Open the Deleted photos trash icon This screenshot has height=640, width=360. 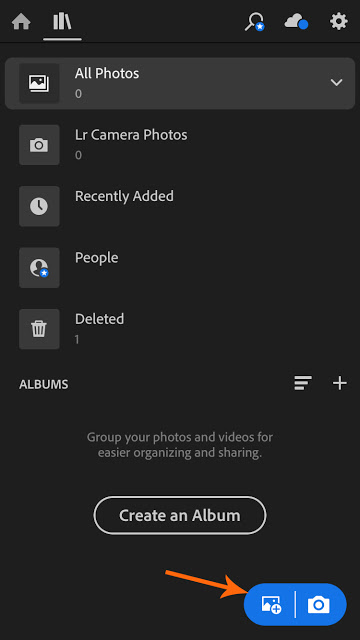point(39,329)
